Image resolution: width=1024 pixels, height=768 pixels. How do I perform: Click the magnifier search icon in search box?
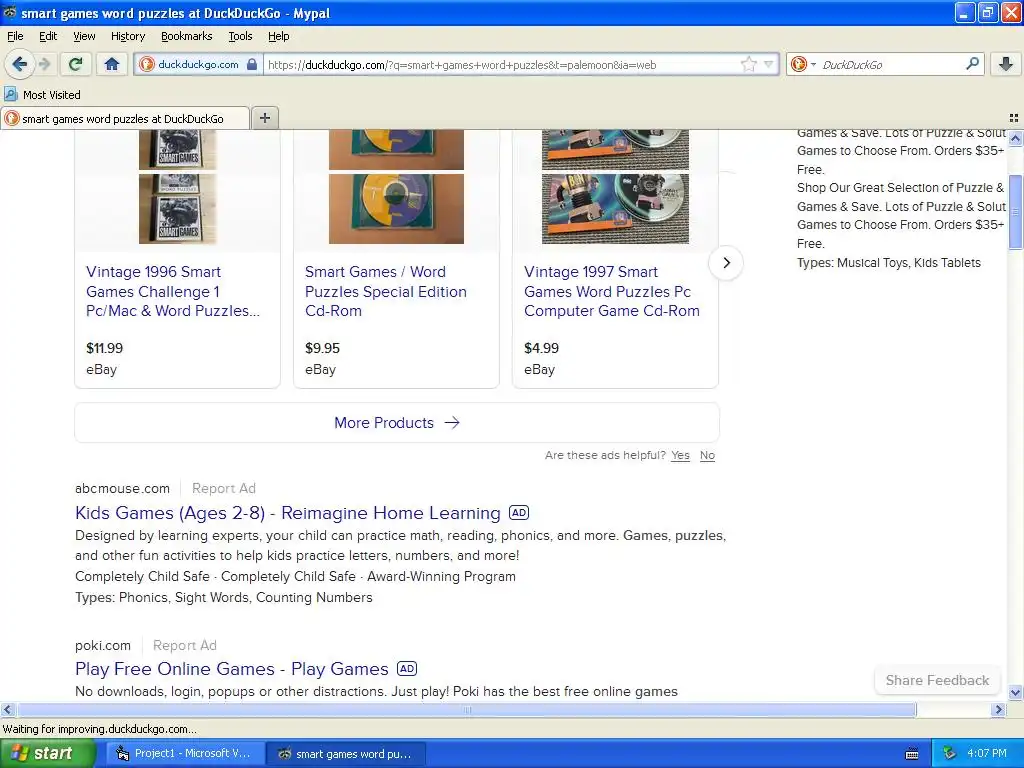tap(972, 64)
